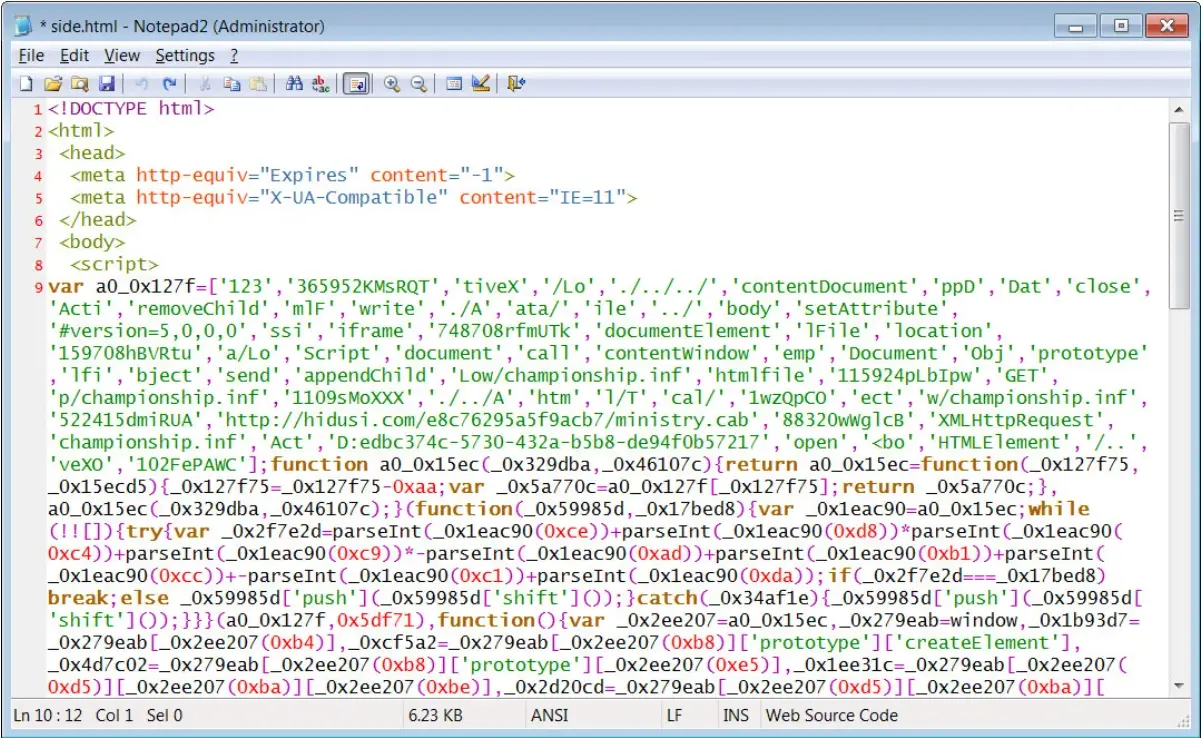Image resolution: width=1201 pixels, height=738 pixels.
Task: Open Replace with the ab-ac icon
Action: coord(320,84)
